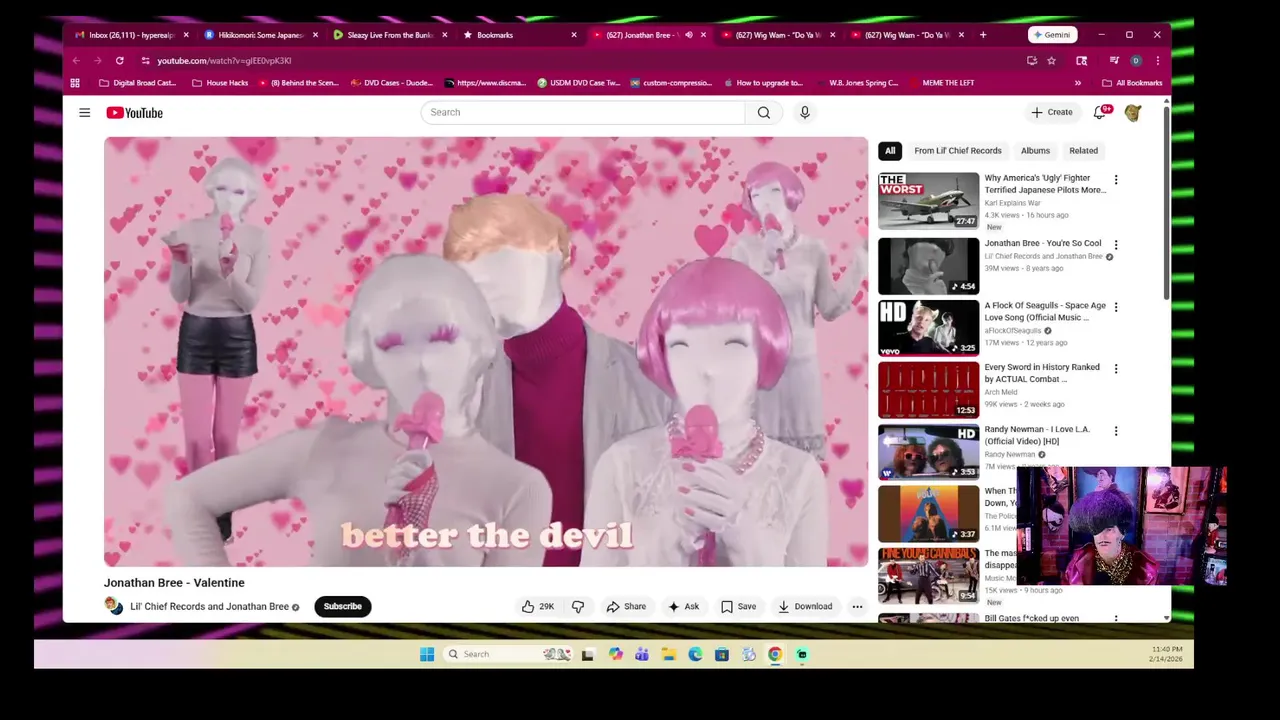Open the Digital Broad Cast bookmark folder
Viewport: 1280px width, 720px height.
coord(137,83)
